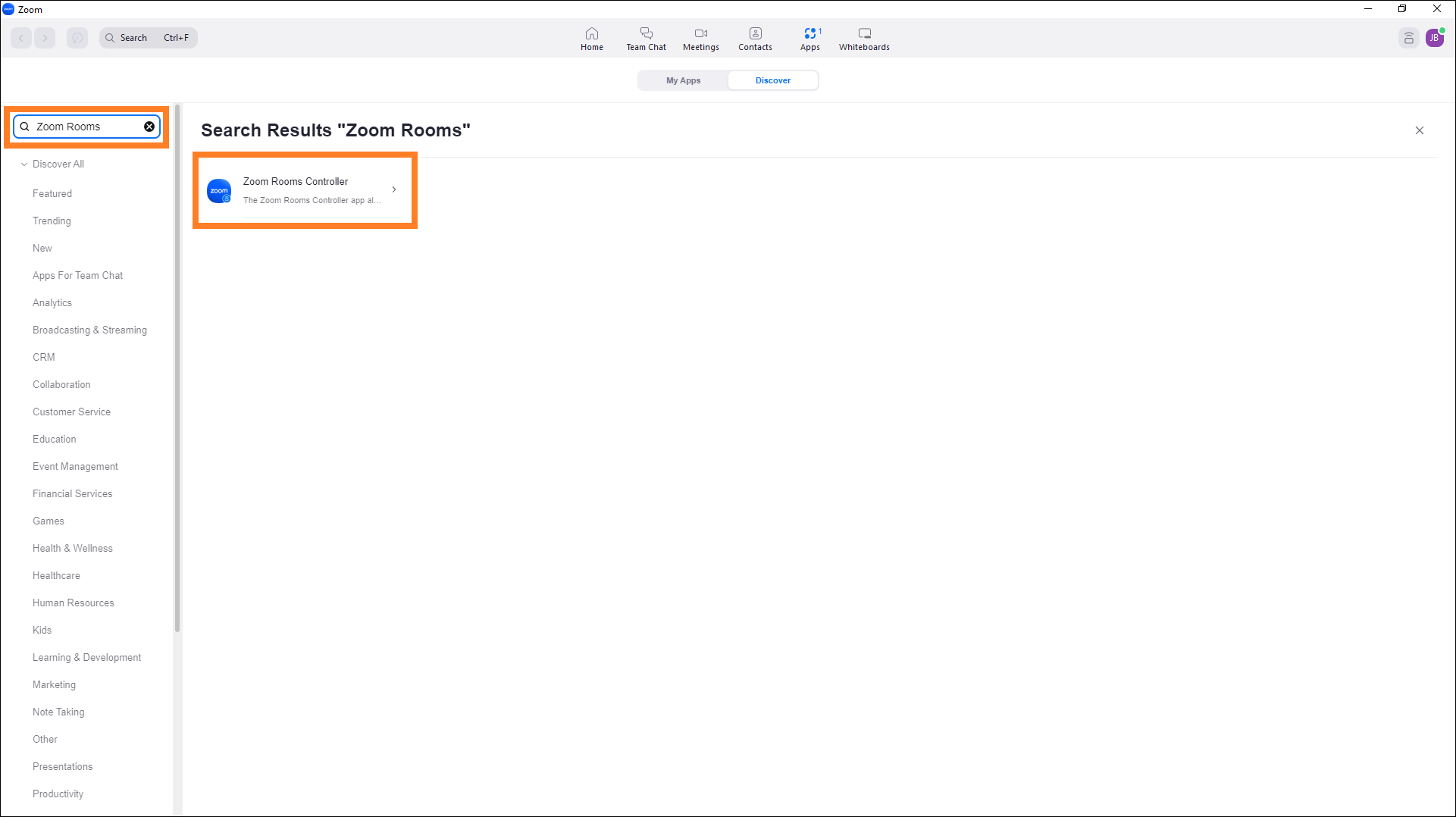Open the Zoom Rooms Controller result
Image resolution: width=1456 pixels, height=817 pixels.
tap(305, 190)
